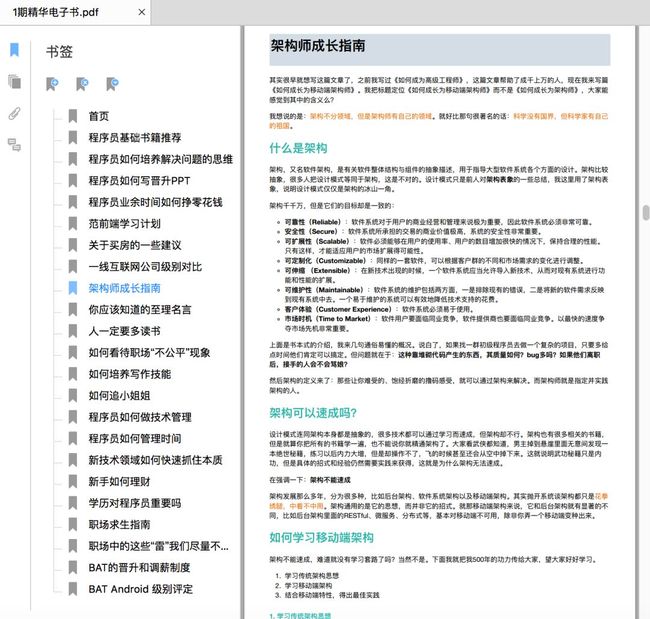Image resolution: width=650 pixels, height=619 pixels.
Task: Open the attachments paperclip panel
Action: (x=15, y=113)
